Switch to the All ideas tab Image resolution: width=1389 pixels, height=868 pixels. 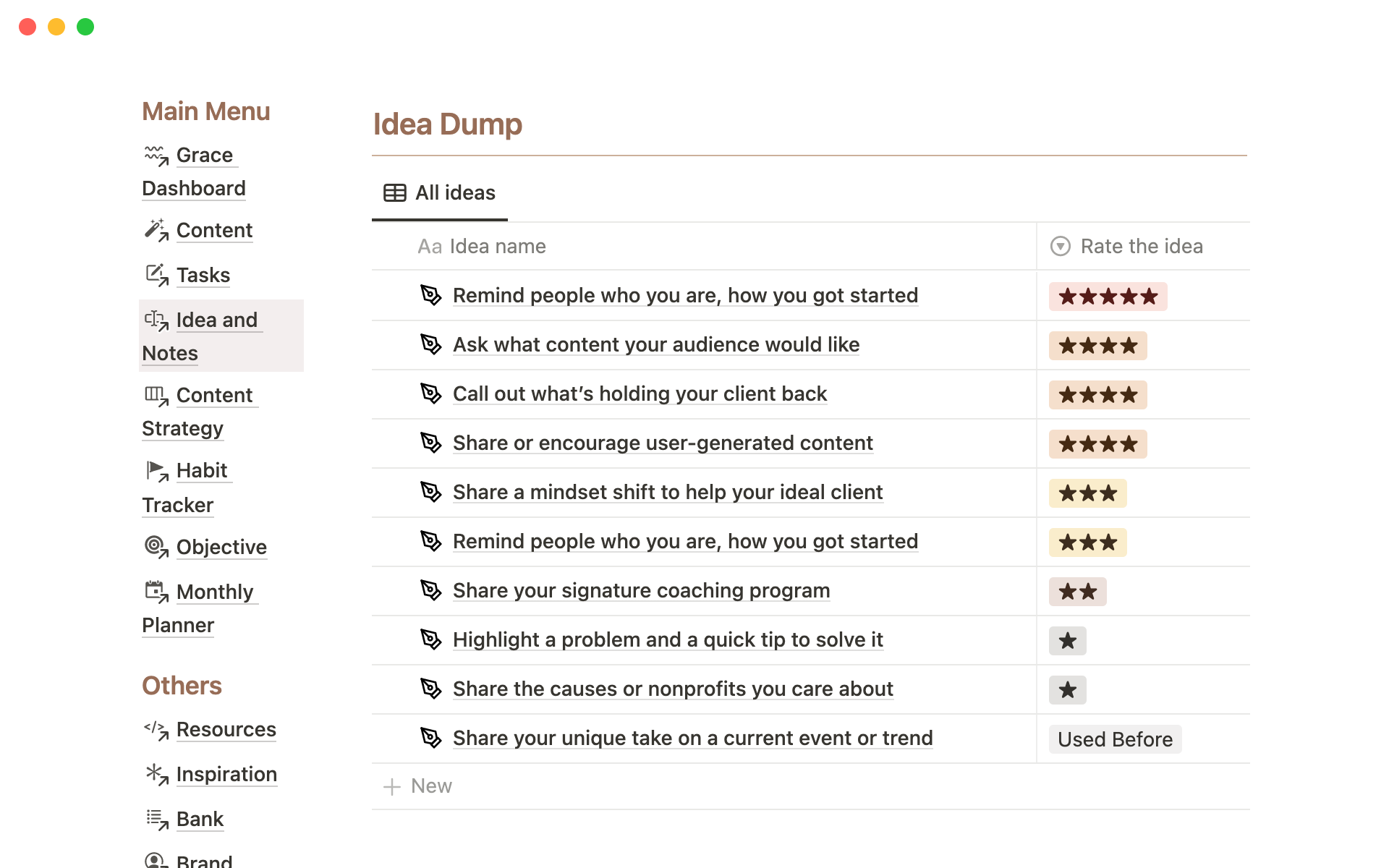point(440,193)
